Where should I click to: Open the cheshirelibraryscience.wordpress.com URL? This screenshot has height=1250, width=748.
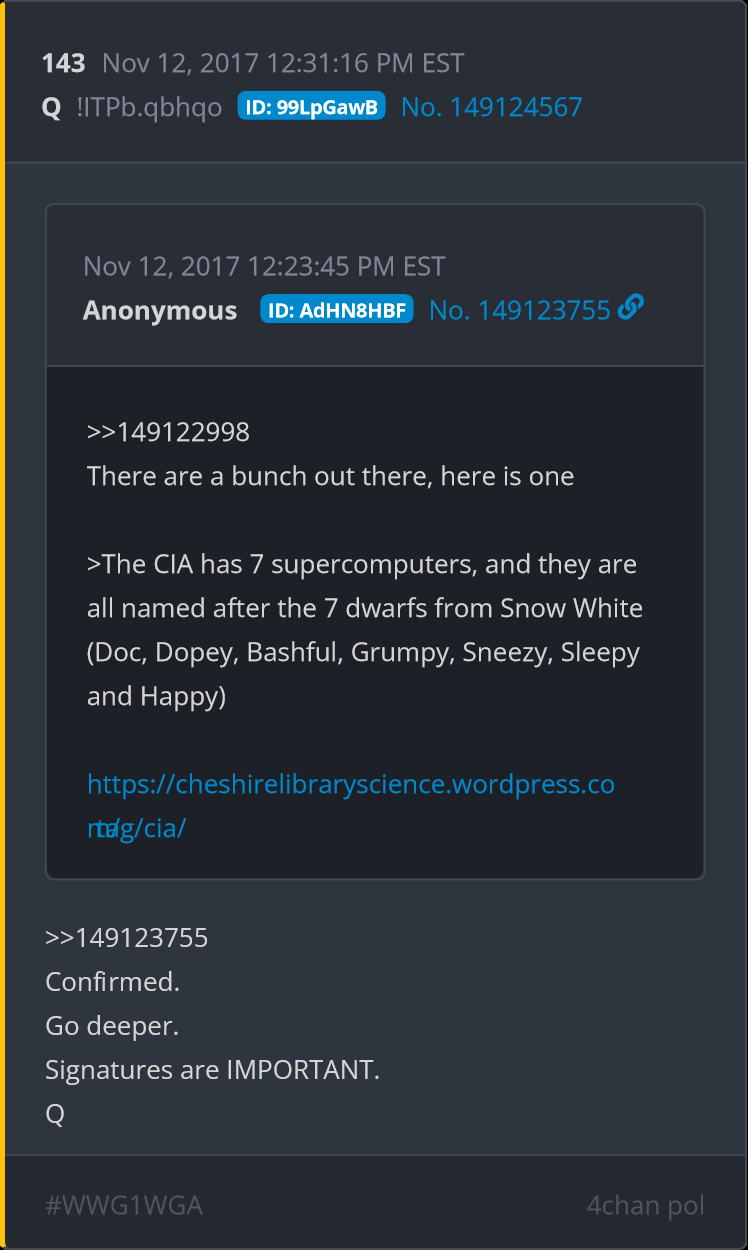(x=351, y=806)
